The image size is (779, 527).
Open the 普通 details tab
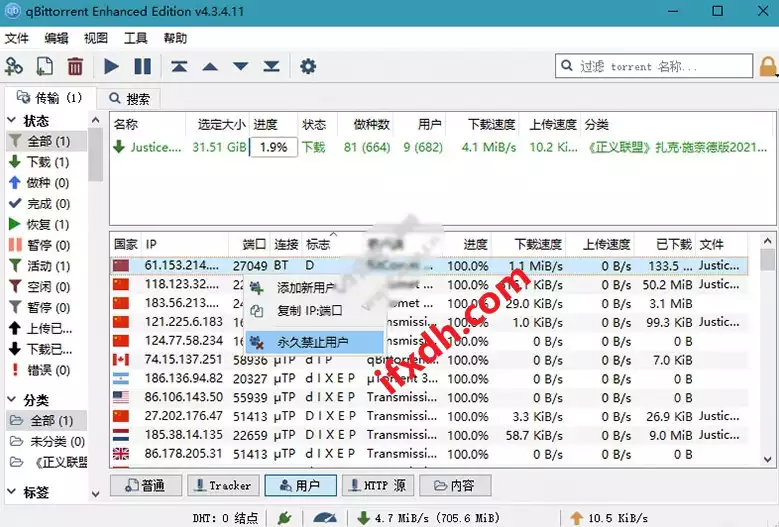click(146, 485)
